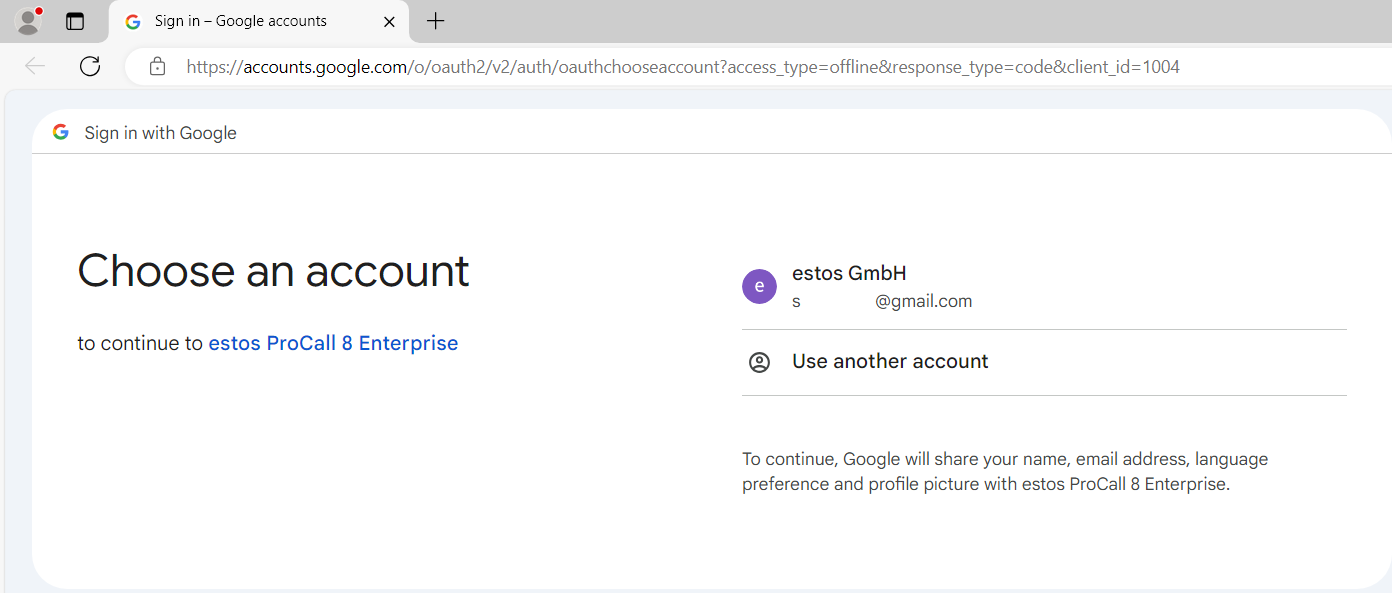This screenshot has width=1392, height=593.
Task: Focus the address bar URL field
Action: 682,67
